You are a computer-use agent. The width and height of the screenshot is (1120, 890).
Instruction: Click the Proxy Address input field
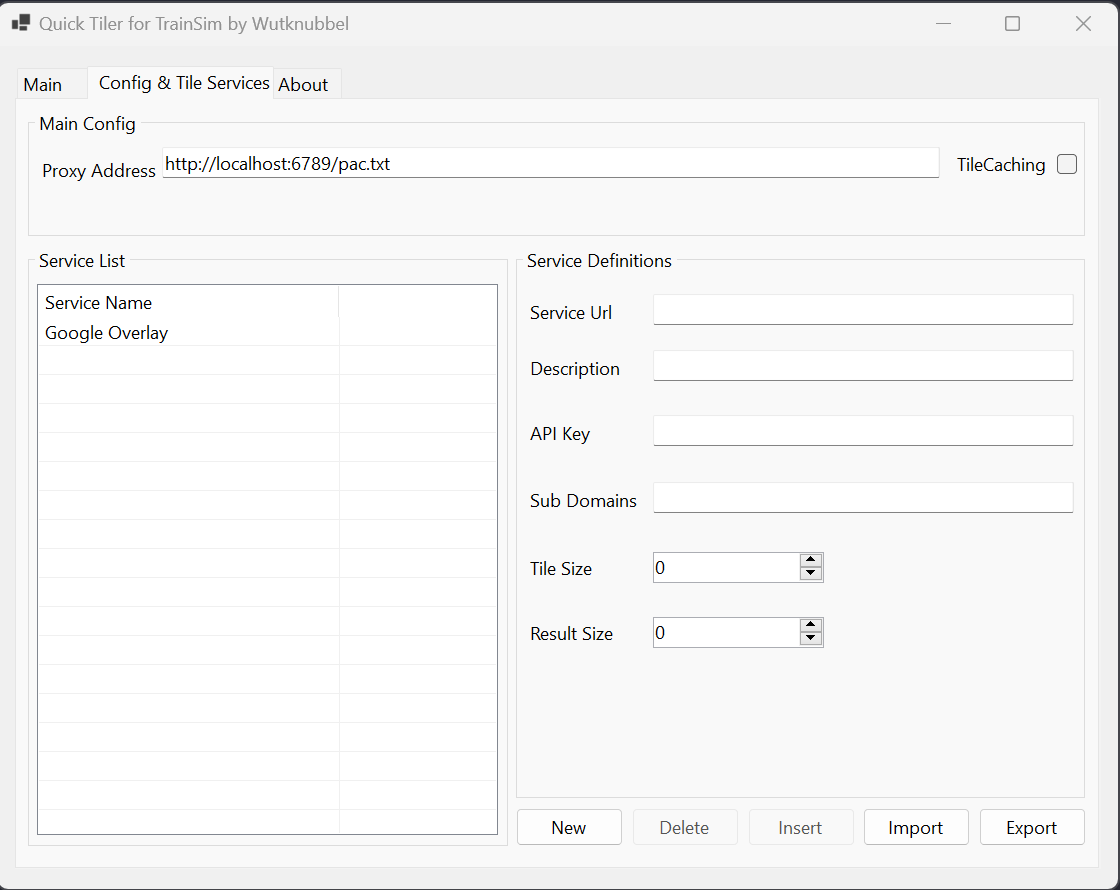point(550,164)
